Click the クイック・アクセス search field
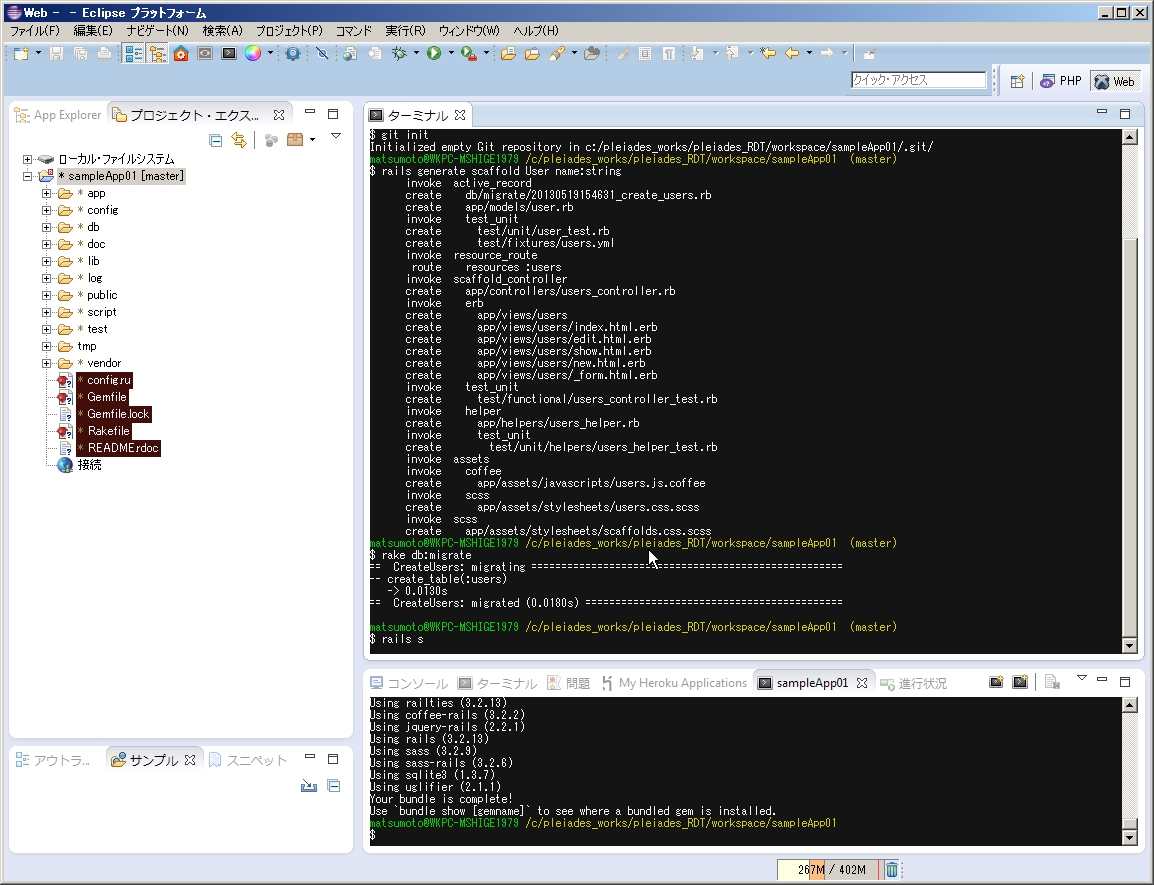The width and height of the screenshot is (1154, 885). tap(918, 80)
